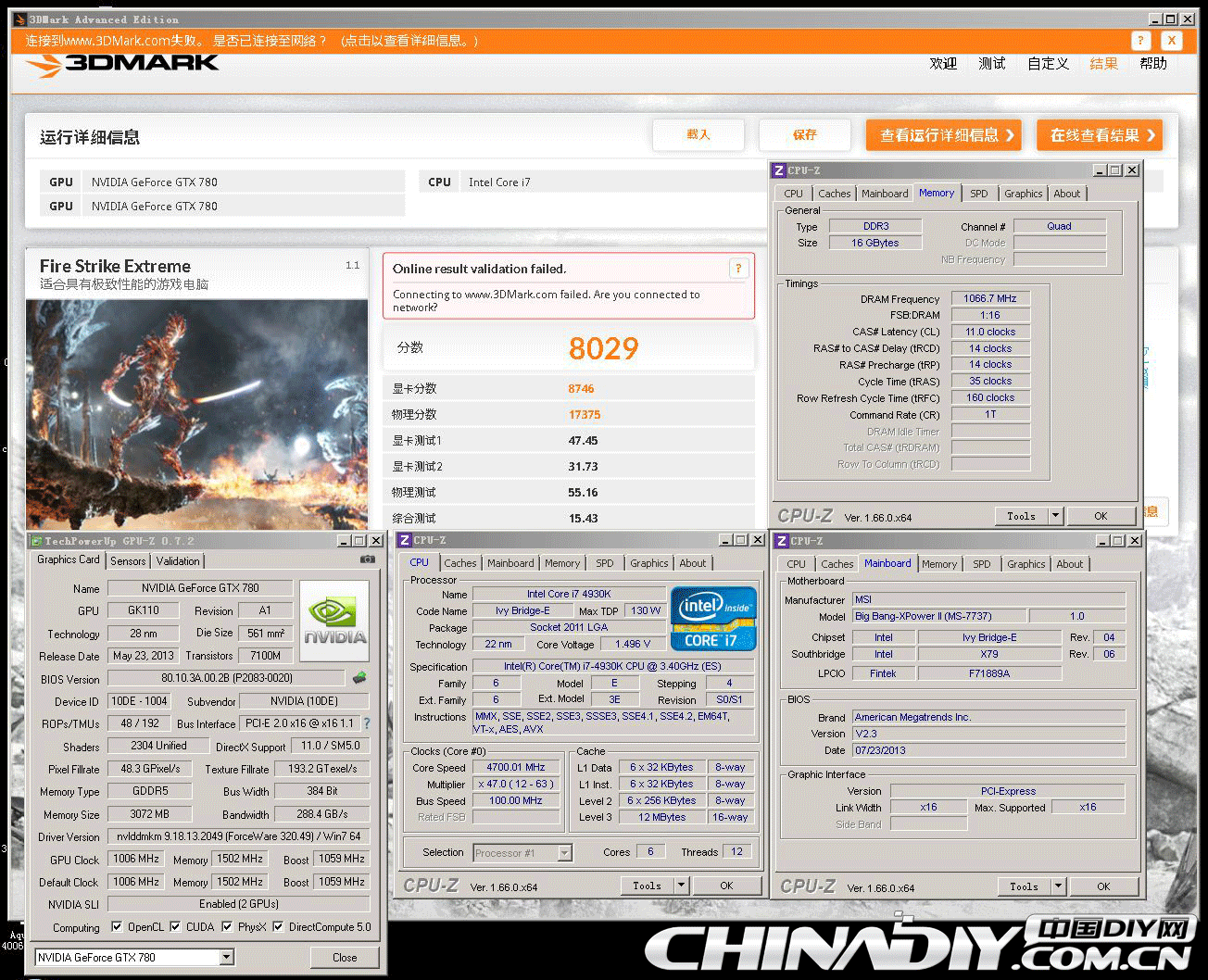The height and width of the screenshot is (980, 1208).
Task: Open Tools dropdown arrow in CPU-Z CPU window
Action: [x=681, y=886]
